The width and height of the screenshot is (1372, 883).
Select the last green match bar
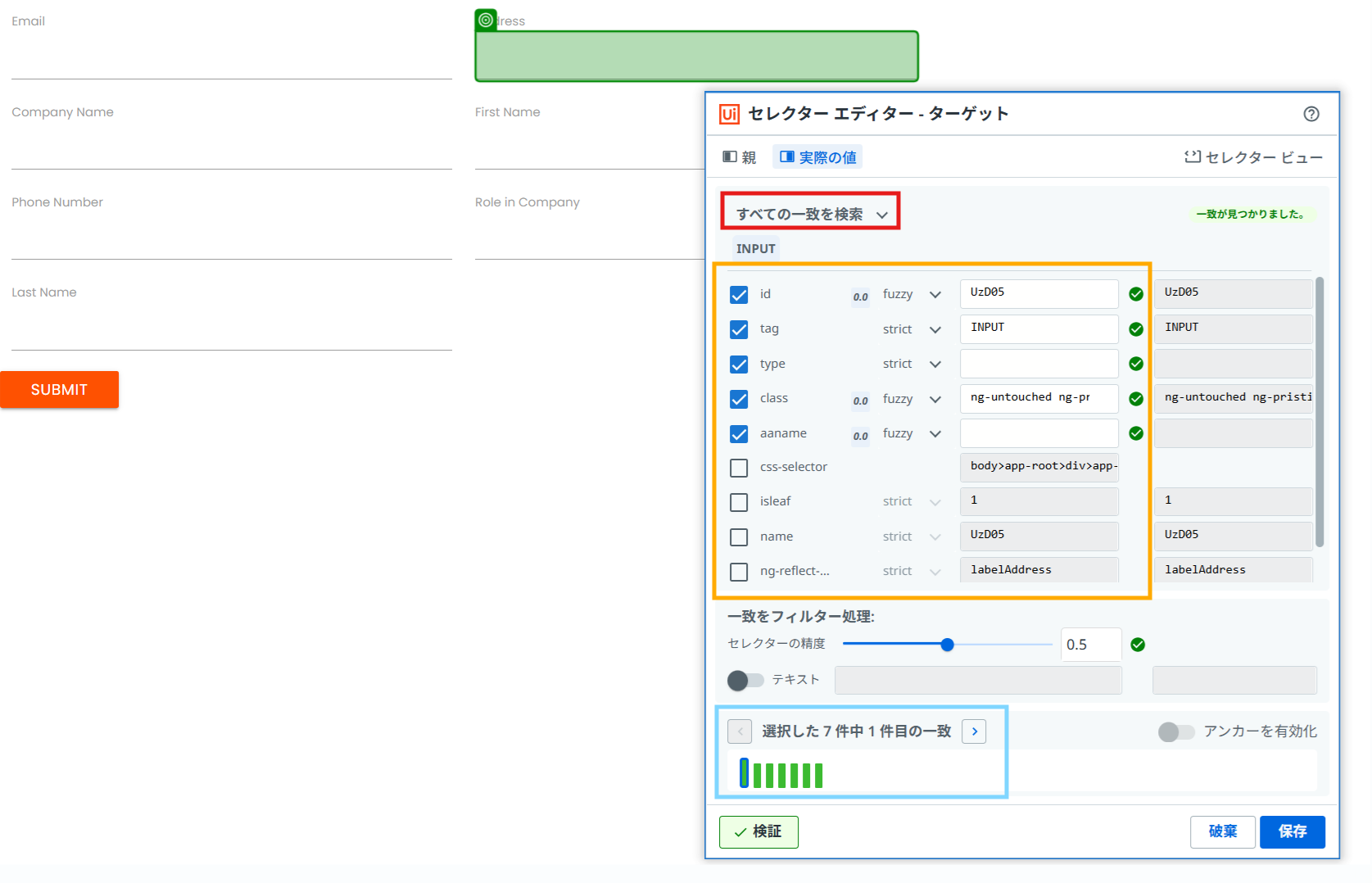click(818, 775)
